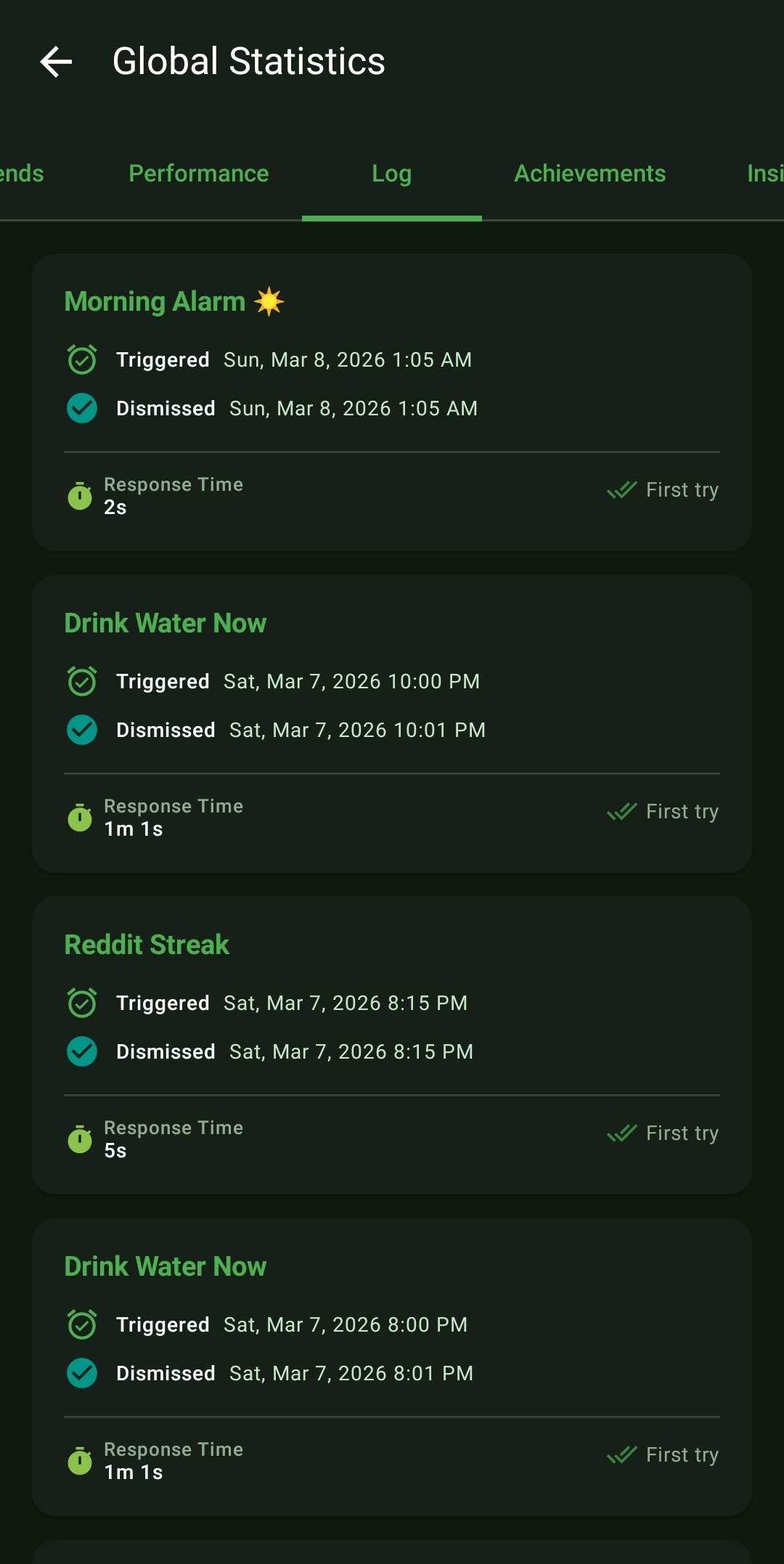Click the 8:01 PM Drink Water dismissed checkmark

pyautogui.click(x=82, y=1373)
